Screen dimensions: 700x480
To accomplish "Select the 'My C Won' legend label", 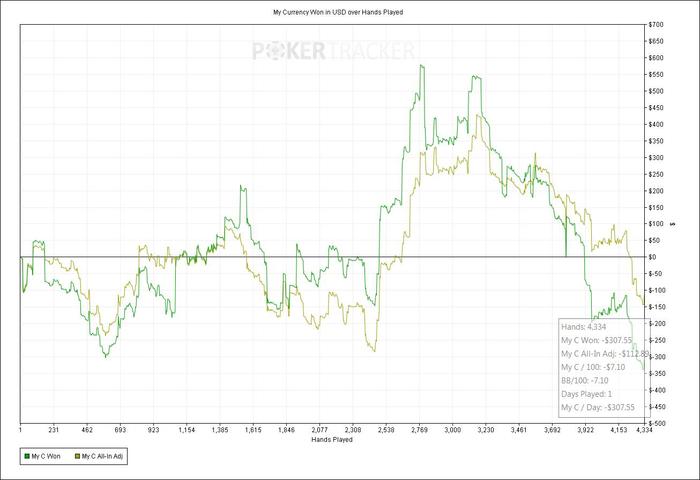I will [x=46, y=456].
